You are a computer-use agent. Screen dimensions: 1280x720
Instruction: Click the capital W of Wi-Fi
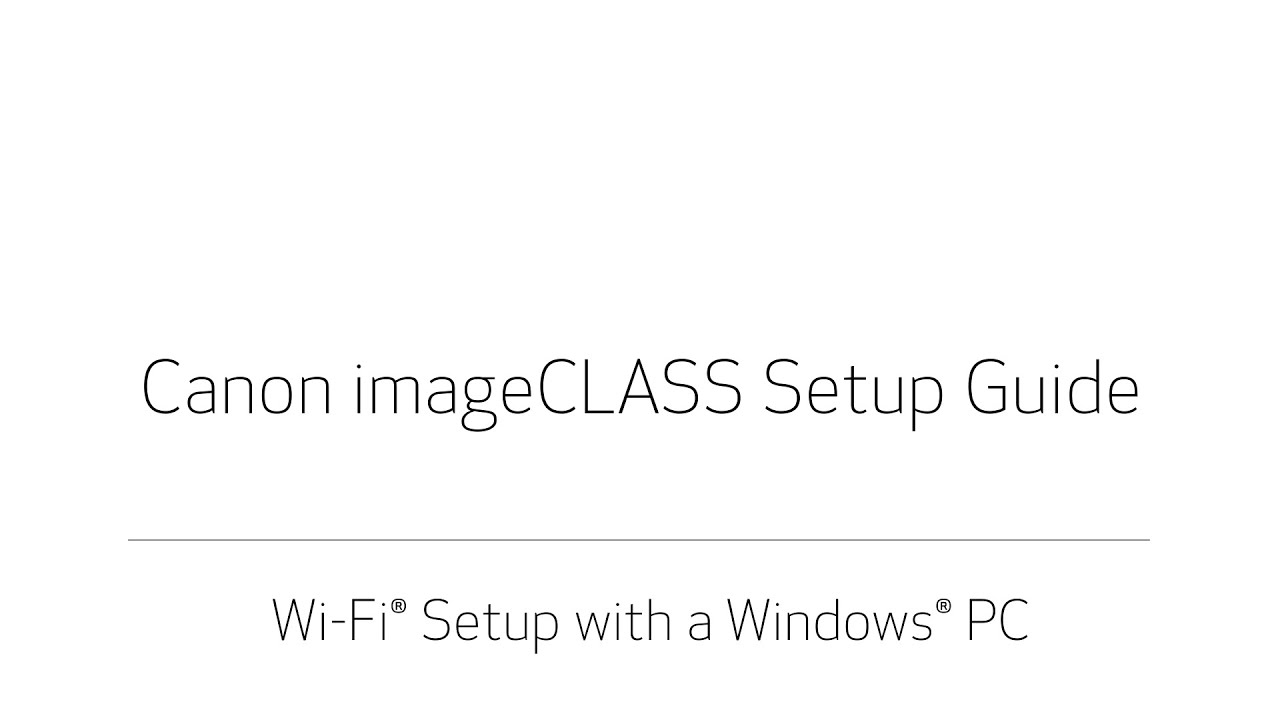(x=300, y=620)
